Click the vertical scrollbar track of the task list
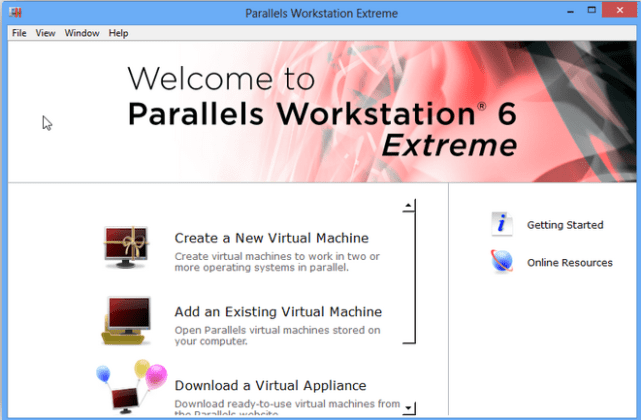The width and height of the screenshot is (641, 420). pyautogui.click(x=412, y=300)
